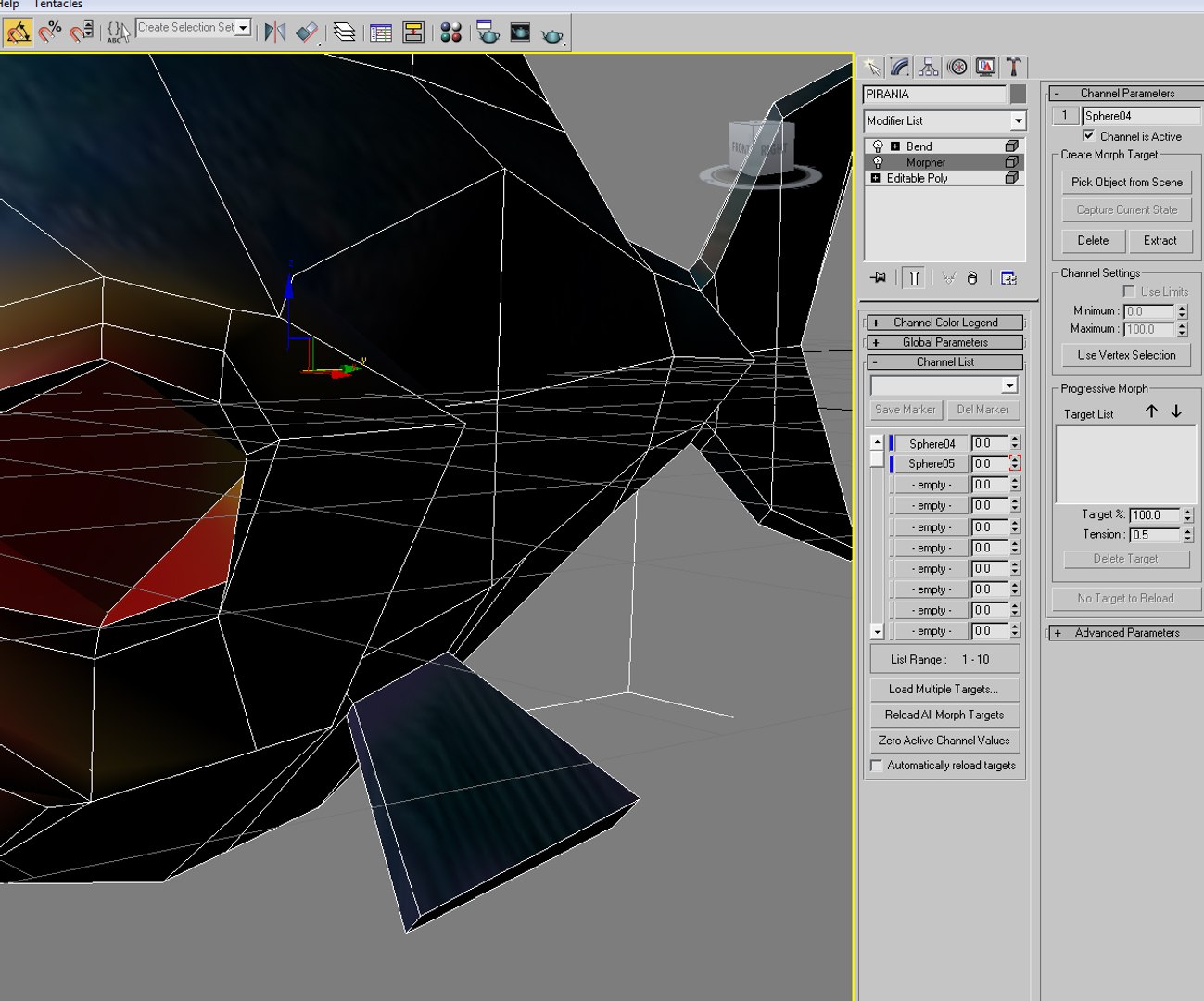Image resolution: width=1204 pixels, height=1001 pixels.
Task: Open the Material Editor icon
Action: pos(451,32)
